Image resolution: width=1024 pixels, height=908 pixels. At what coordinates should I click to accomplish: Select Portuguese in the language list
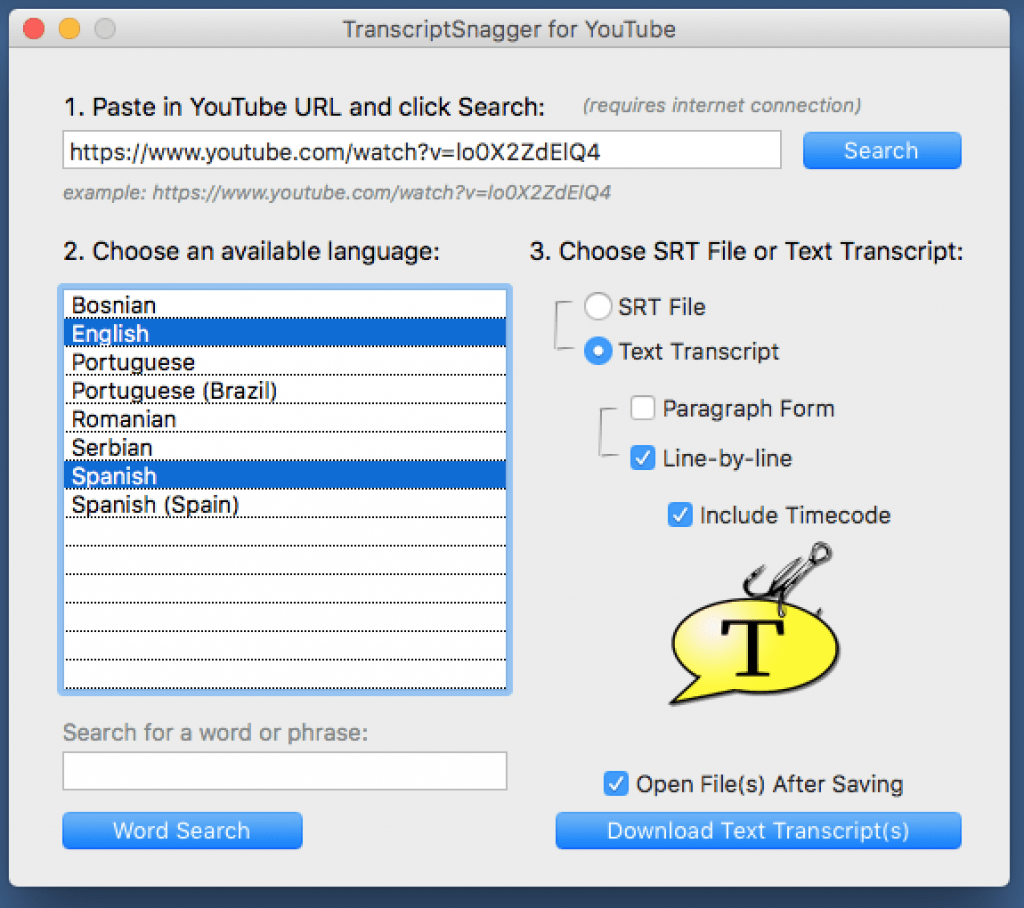tap(285, 362)
